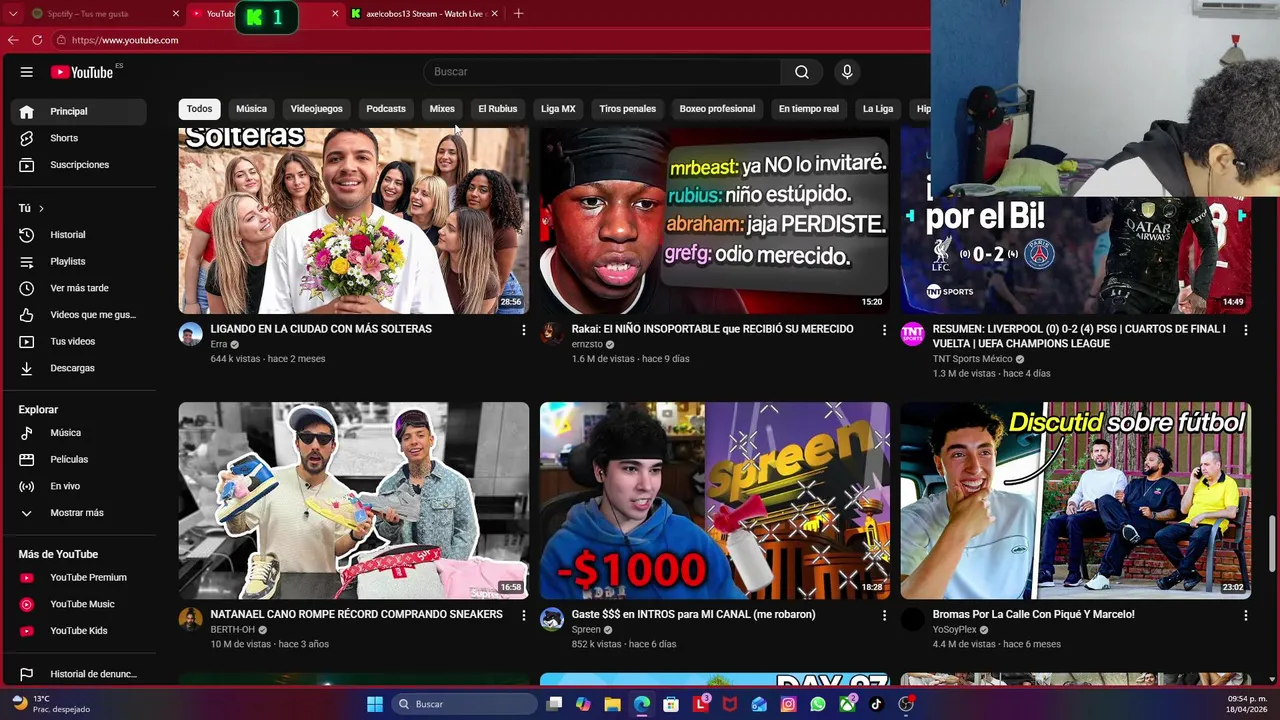Viewport: 1280px width, 720px height.
Task: Open Principal in the sidebar
Action: point(78,111)
